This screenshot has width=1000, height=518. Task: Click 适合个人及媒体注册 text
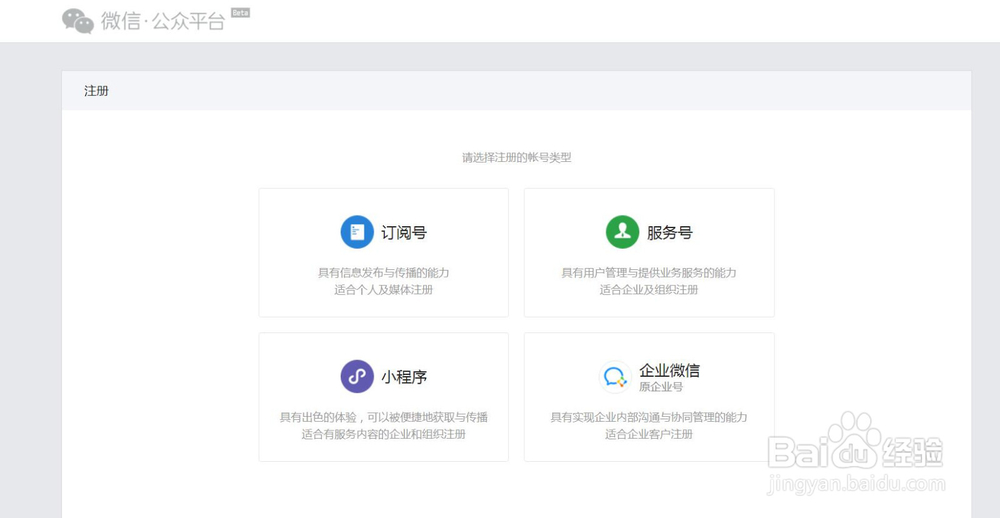click(x=384, y=290)
